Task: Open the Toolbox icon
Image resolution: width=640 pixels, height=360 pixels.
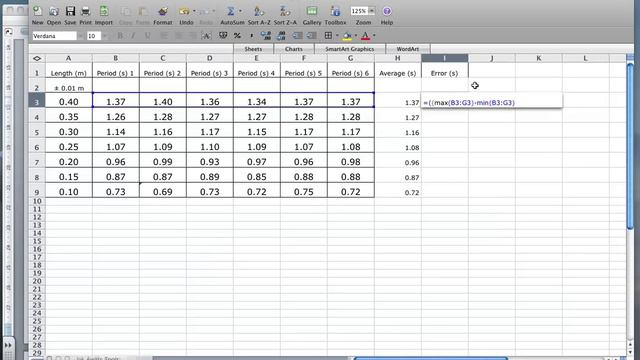Action: [x=335, y=11]
